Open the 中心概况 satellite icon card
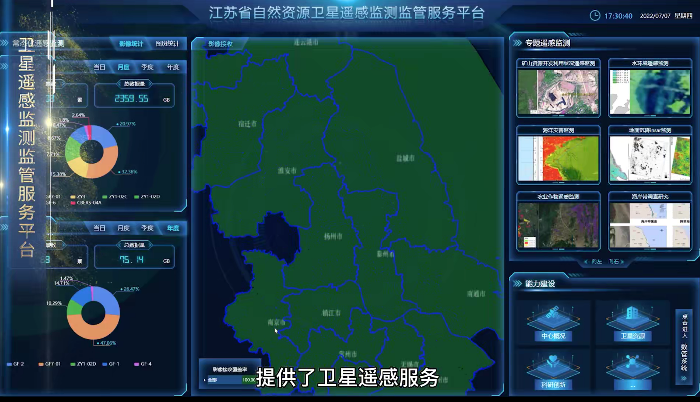 554,323
